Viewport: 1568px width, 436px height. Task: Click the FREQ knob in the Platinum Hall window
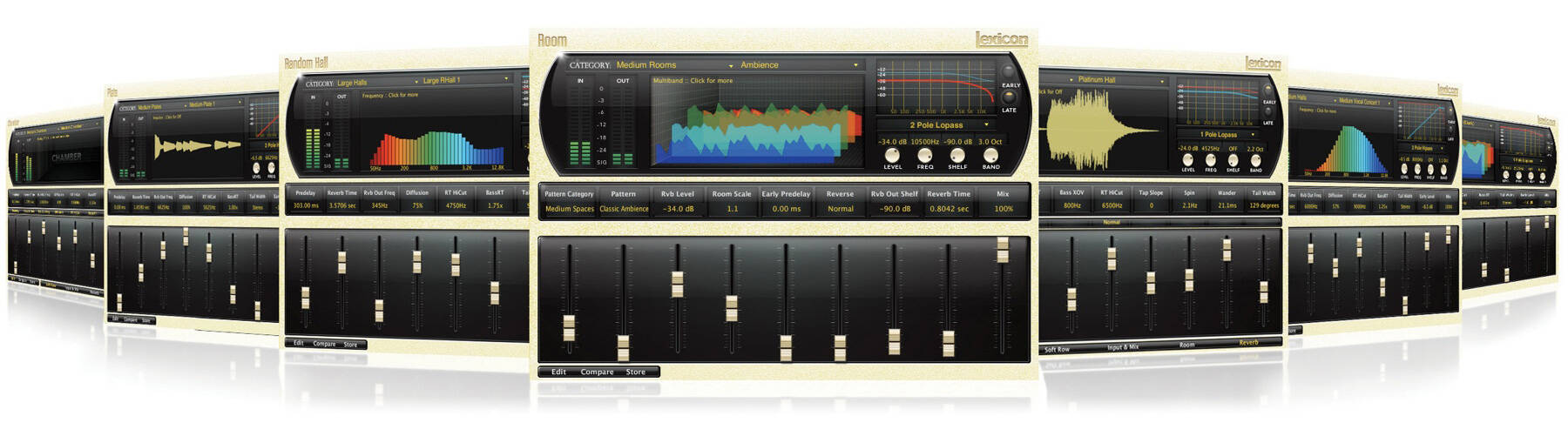(x=1210, y=159)
